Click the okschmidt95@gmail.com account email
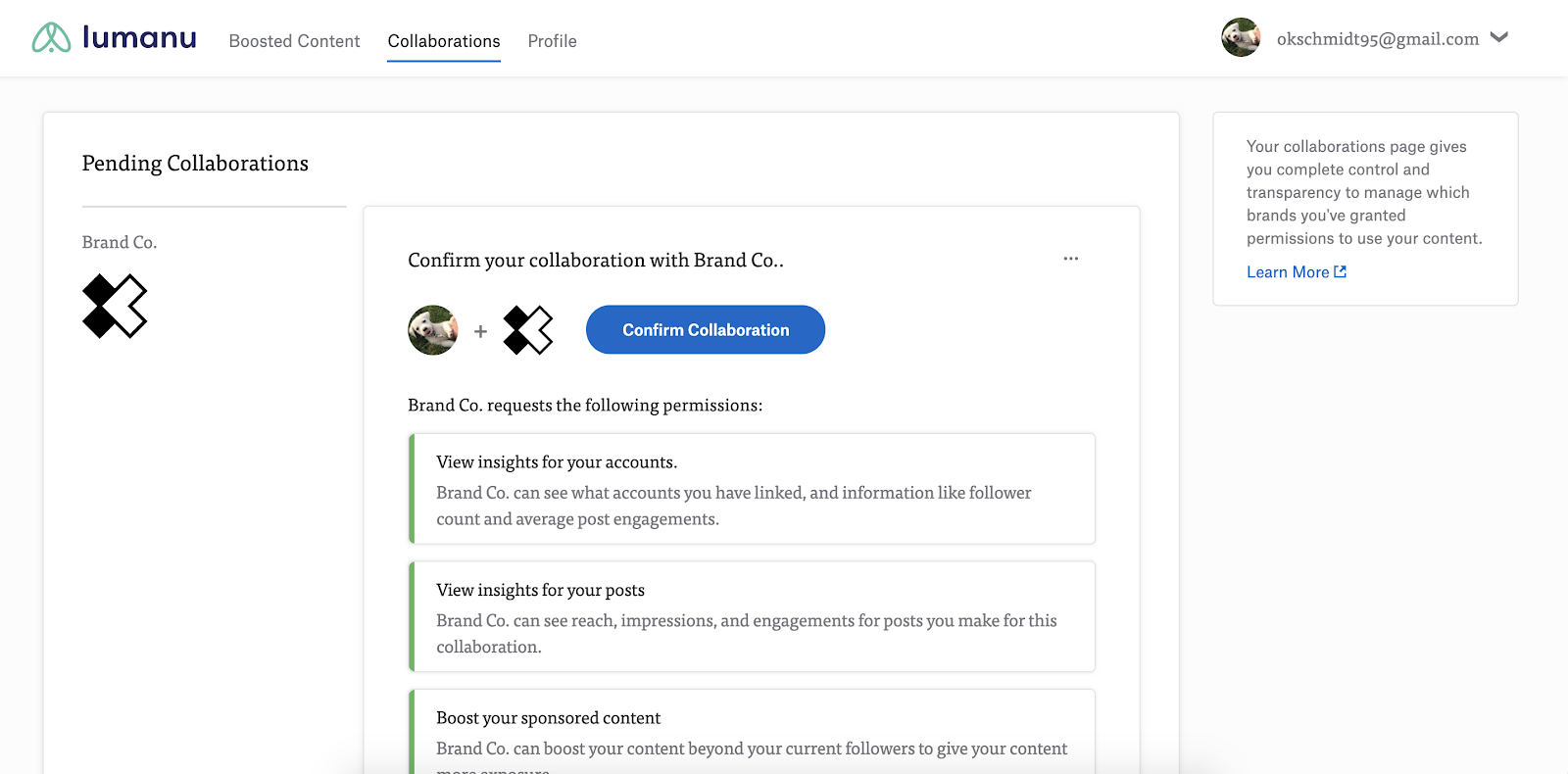1568x774 pixels. 1378,39
